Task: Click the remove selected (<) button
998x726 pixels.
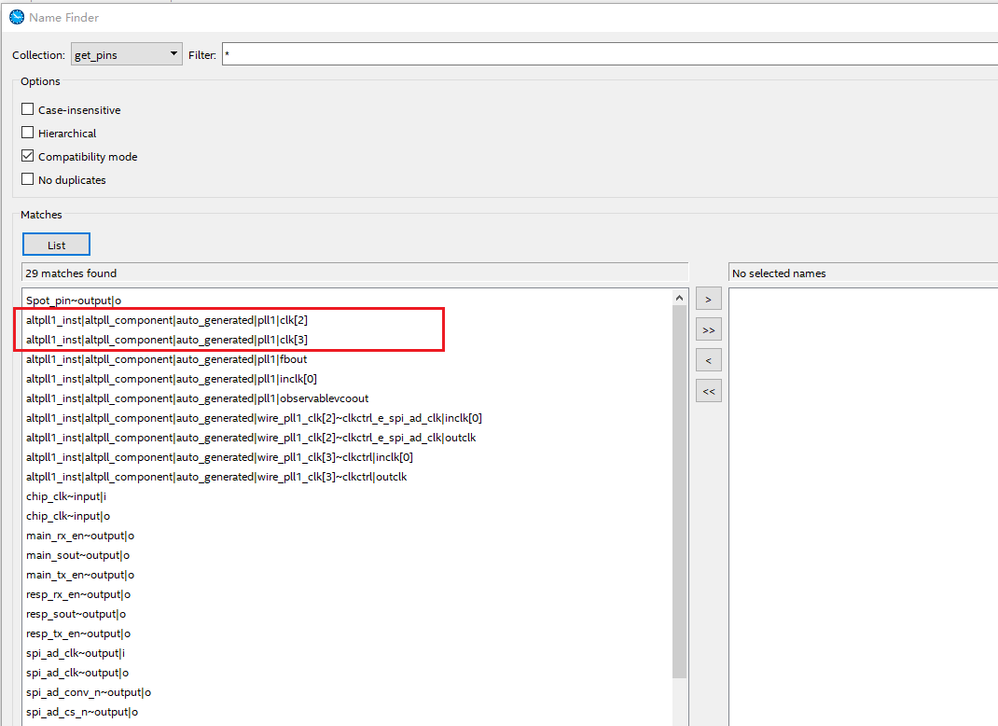Action: click(x=708, y=360)
